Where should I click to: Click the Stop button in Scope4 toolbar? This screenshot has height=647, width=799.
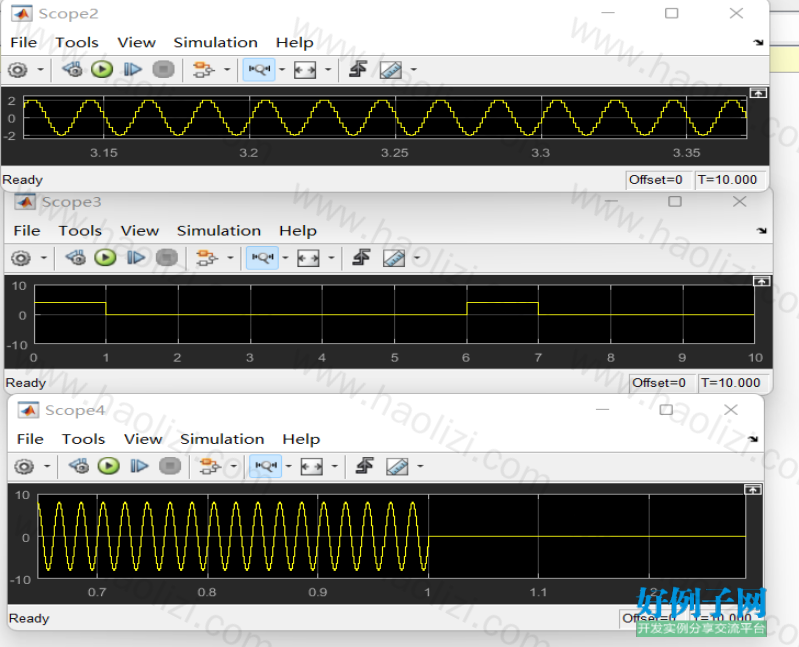point(170,466)
